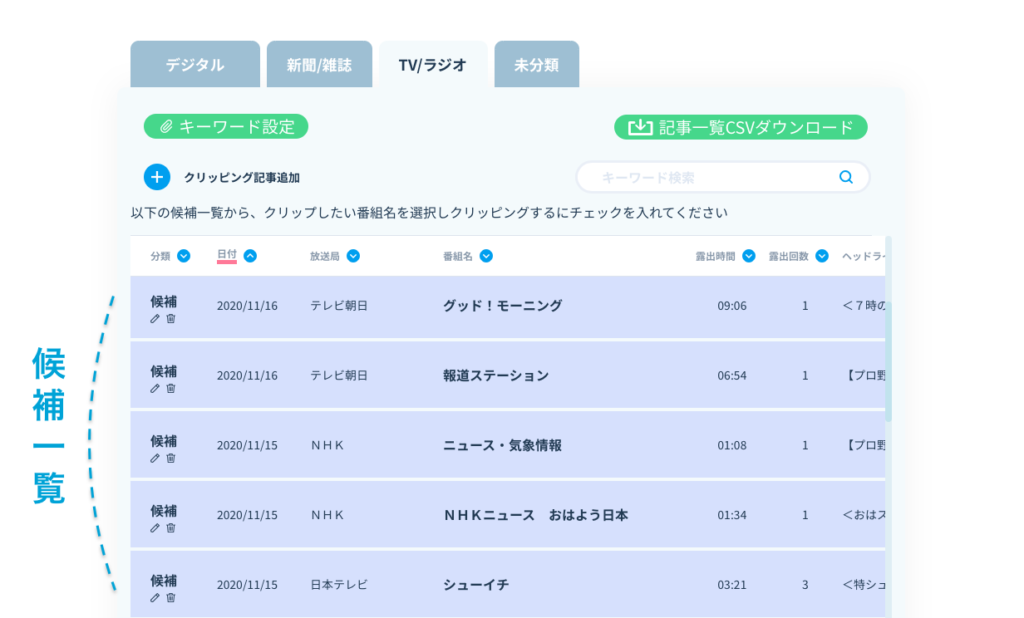This screenshot has width=1024, height=618.
Task: Switch to the 新聞/雑誌 tab
Action: tap(319, 65)
